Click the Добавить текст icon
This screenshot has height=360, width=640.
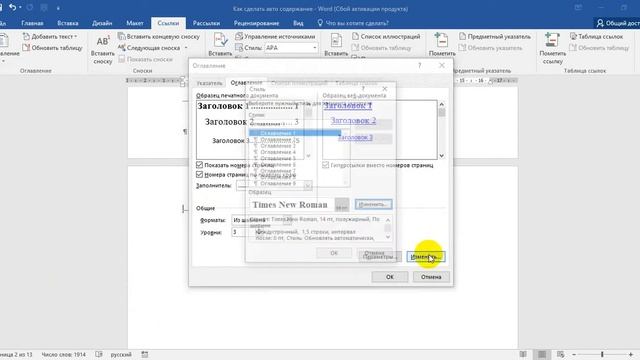pyautogui.click(x=26, y=36)
